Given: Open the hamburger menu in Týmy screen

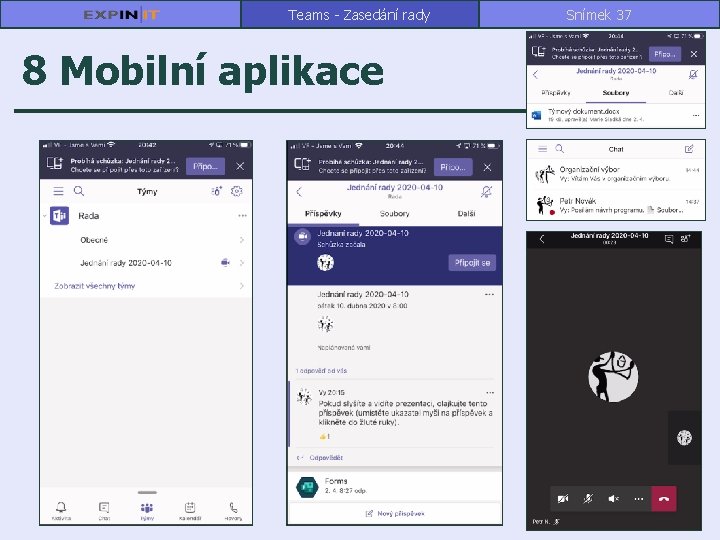Looking at the screenshot, I should (x=58, y=191).
